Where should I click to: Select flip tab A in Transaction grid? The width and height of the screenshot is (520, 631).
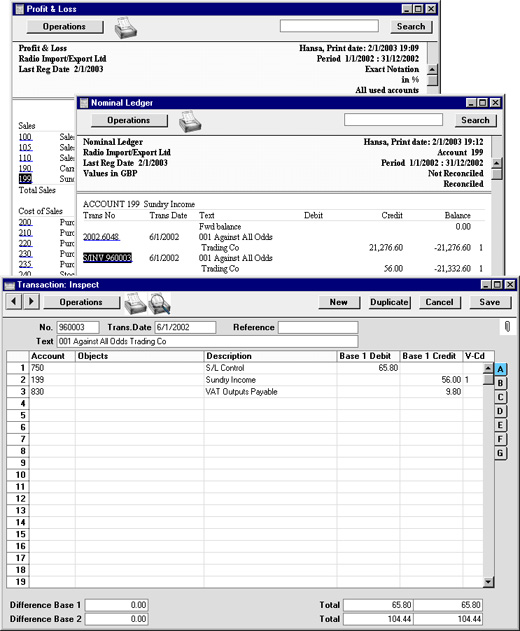point(500,369)
